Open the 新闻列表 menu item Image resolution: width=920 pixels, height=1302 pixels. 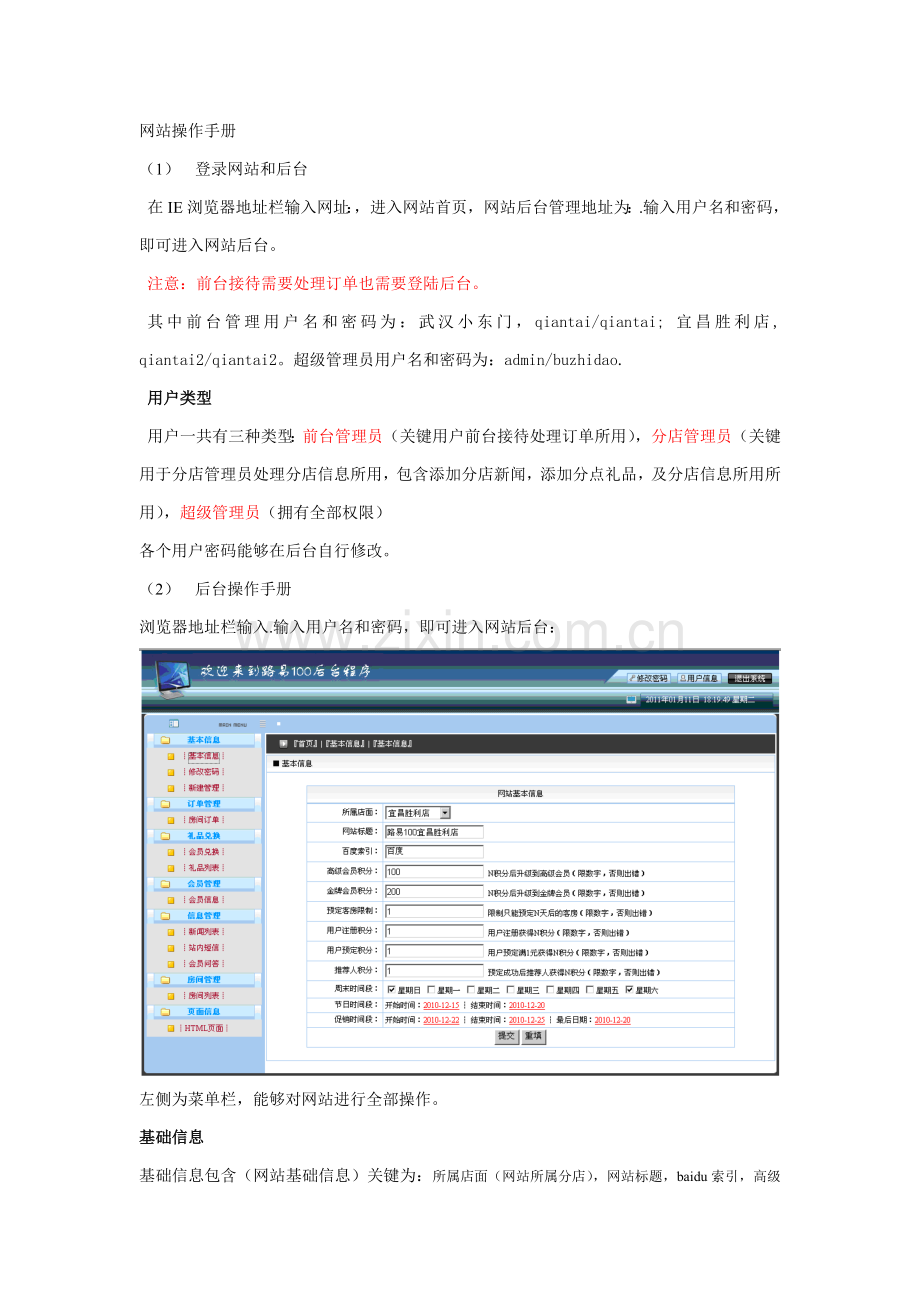205,932
